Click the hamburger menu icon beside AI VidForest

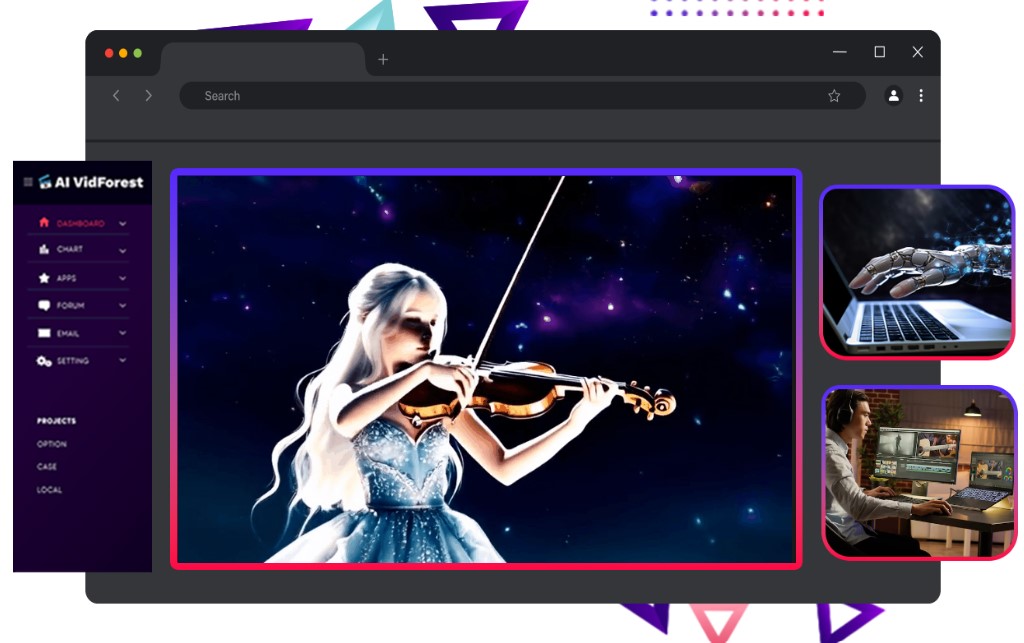coord(28,182)
